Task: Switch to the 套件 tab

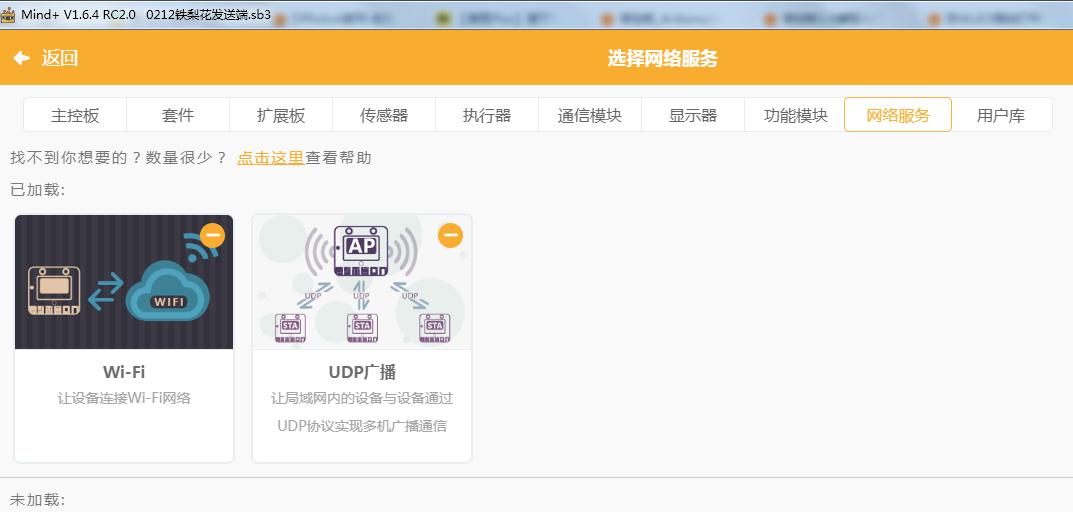Action: tap(178, 115)
